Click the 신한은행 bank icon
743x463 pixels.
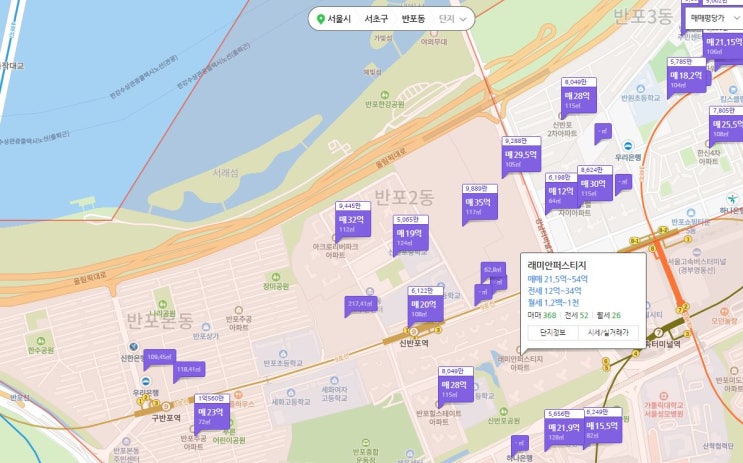pos(134,347)
